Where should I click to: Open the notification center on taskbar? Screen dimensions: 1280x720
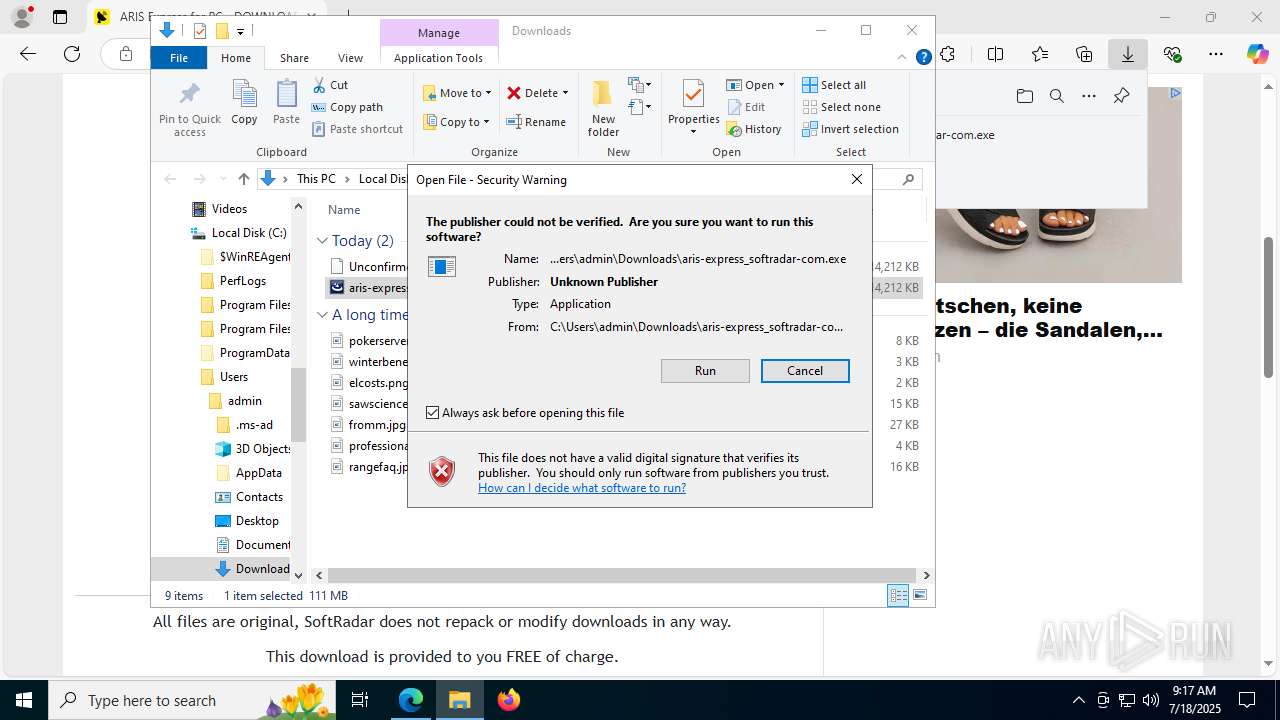click(x=1247, y=700)
